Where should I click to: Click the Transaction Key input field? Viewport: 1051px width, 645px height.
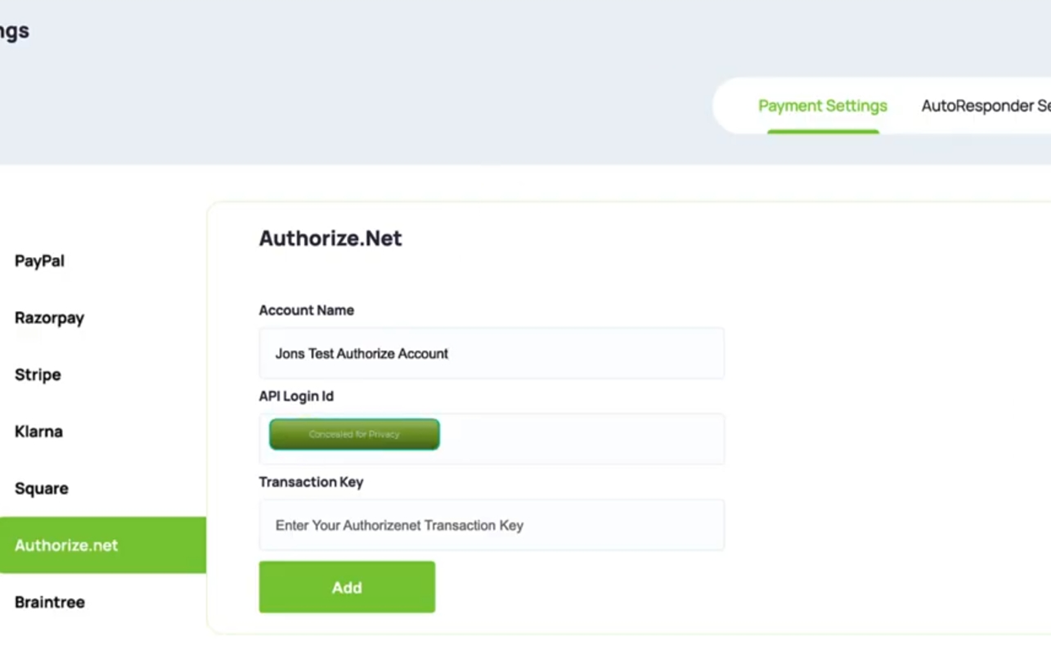coord(491,524)
